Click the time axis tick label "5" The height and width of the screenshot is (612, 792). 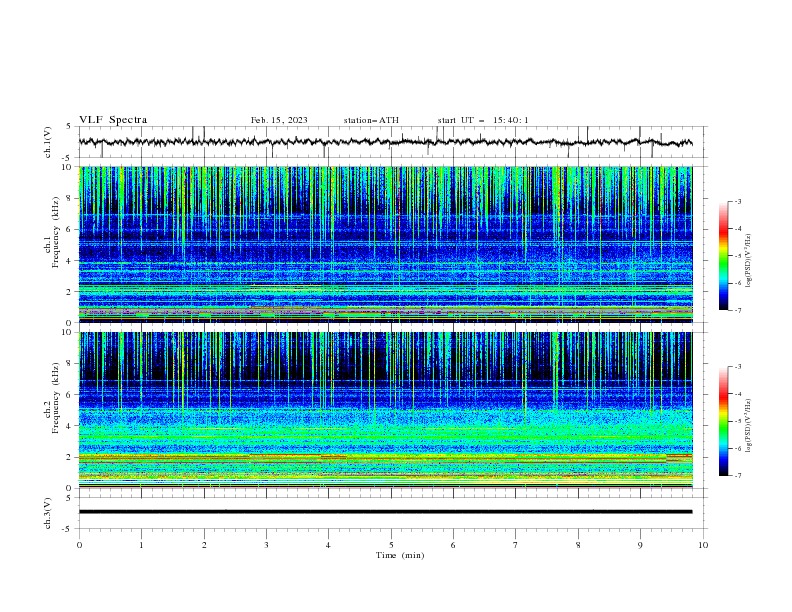[x=391, y=545]
